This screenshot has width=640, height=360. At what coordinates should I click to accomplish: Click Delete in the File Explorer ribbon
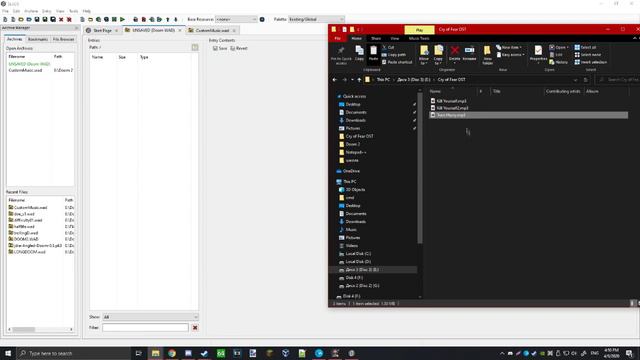click(x=454, y=53)
